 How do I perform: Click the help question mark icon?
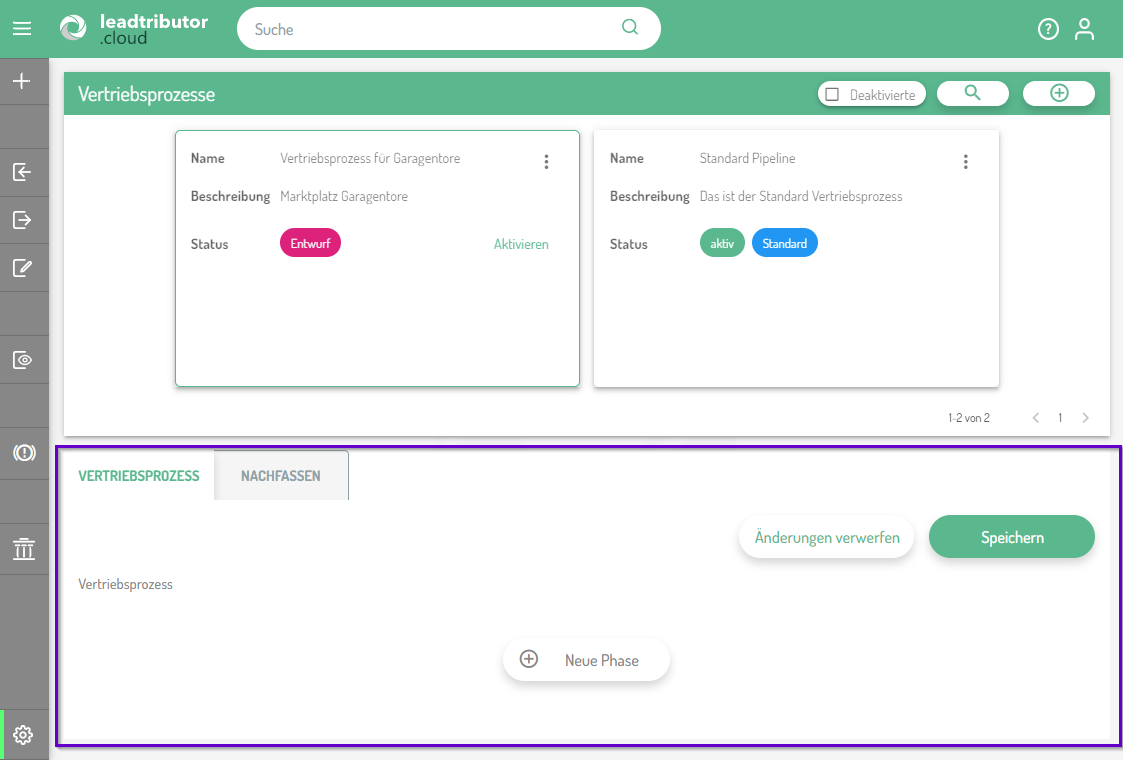pos(1048,29)
